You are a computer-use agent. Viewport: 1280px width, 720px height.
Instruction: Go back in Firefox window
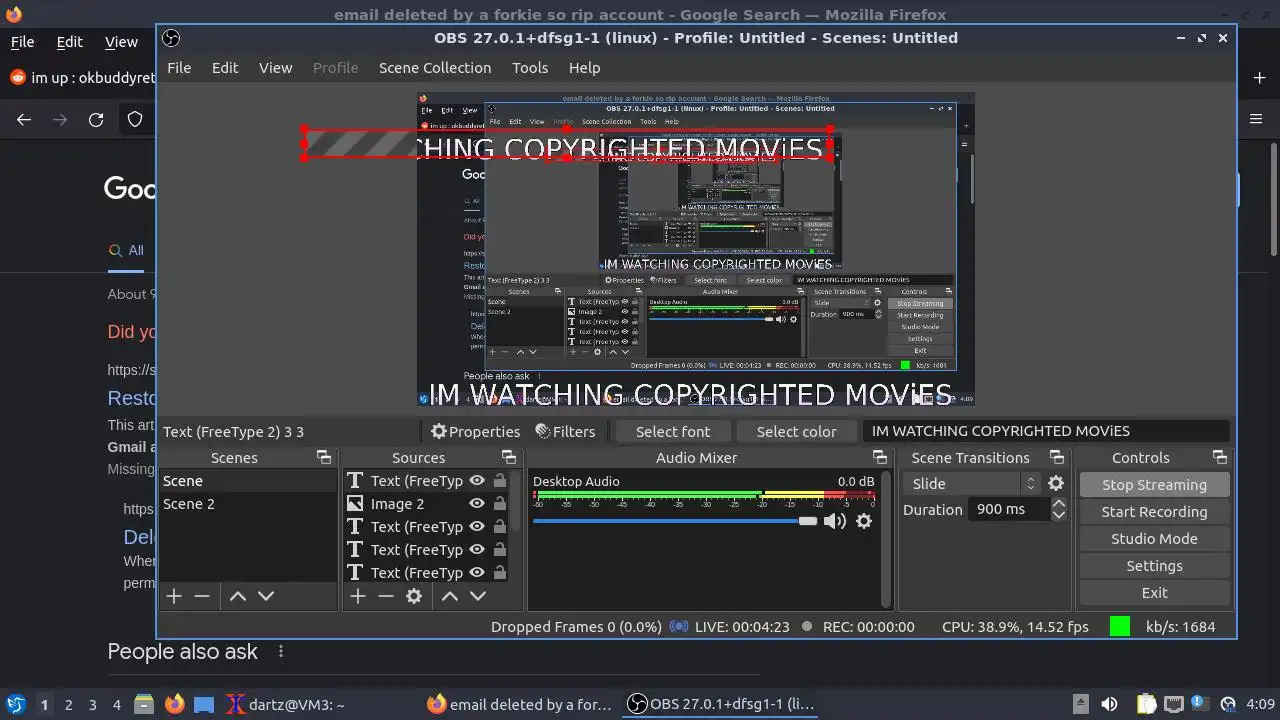(24, 120)
